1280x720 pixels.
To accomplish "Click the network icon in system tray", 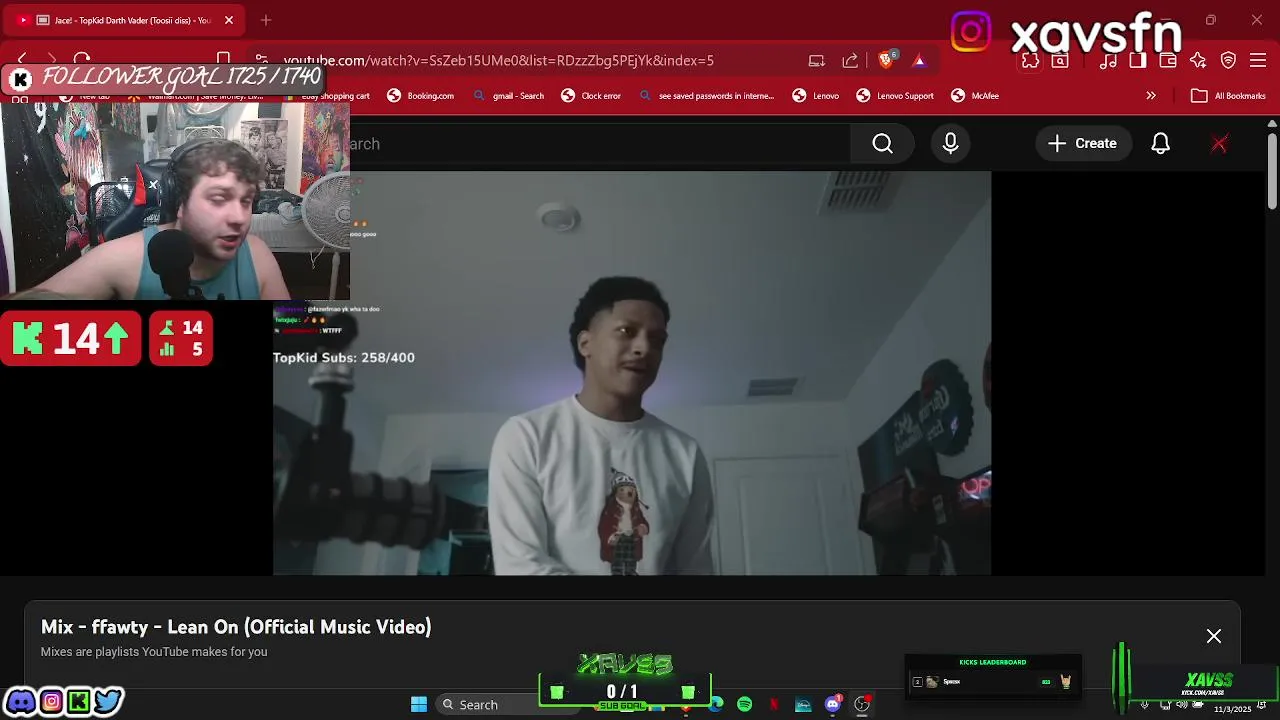I will tap(1165, 705).
